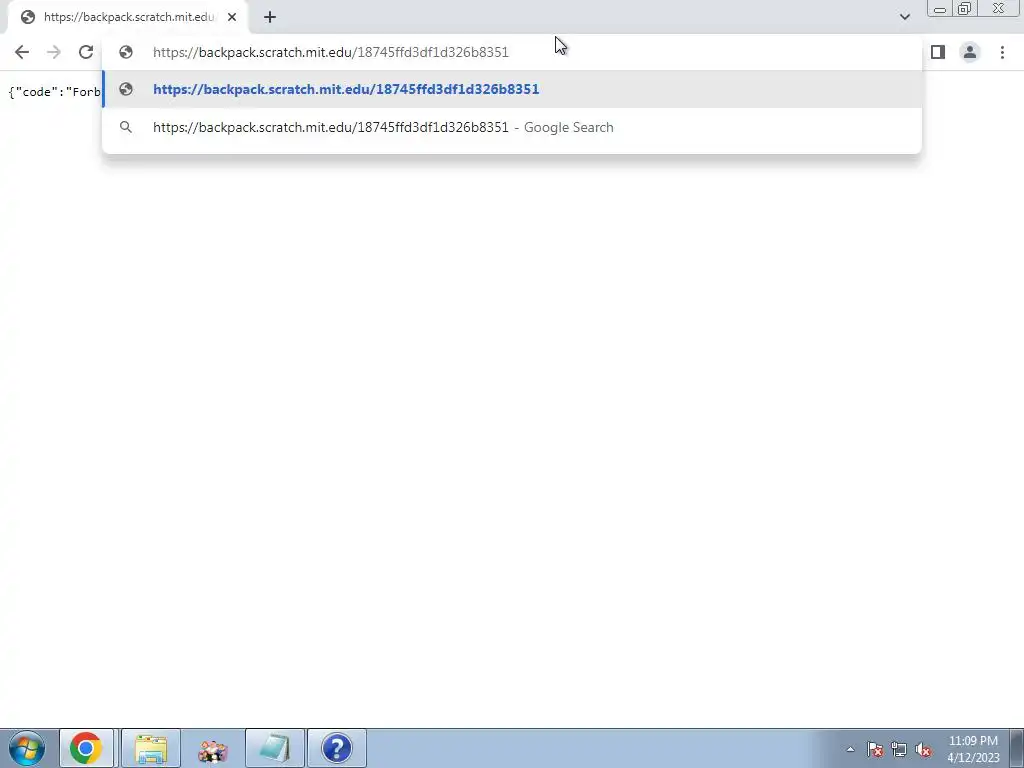Open a new browser tab
Screen dimensions: 1024x768
tap(270, 17)
